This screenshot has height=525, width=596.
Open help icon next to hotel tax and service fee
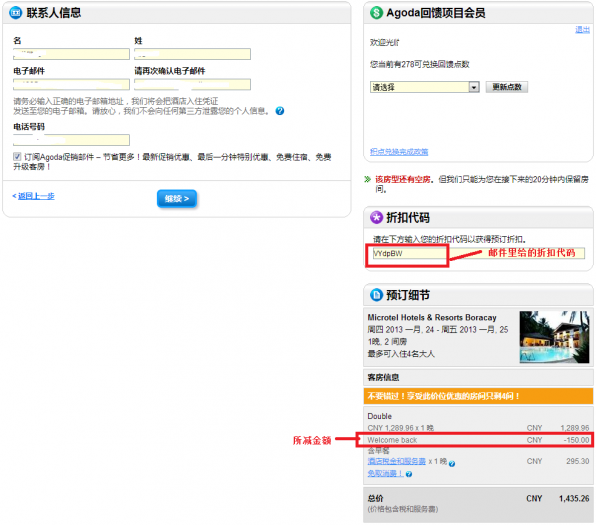click(x=452, y=463)
